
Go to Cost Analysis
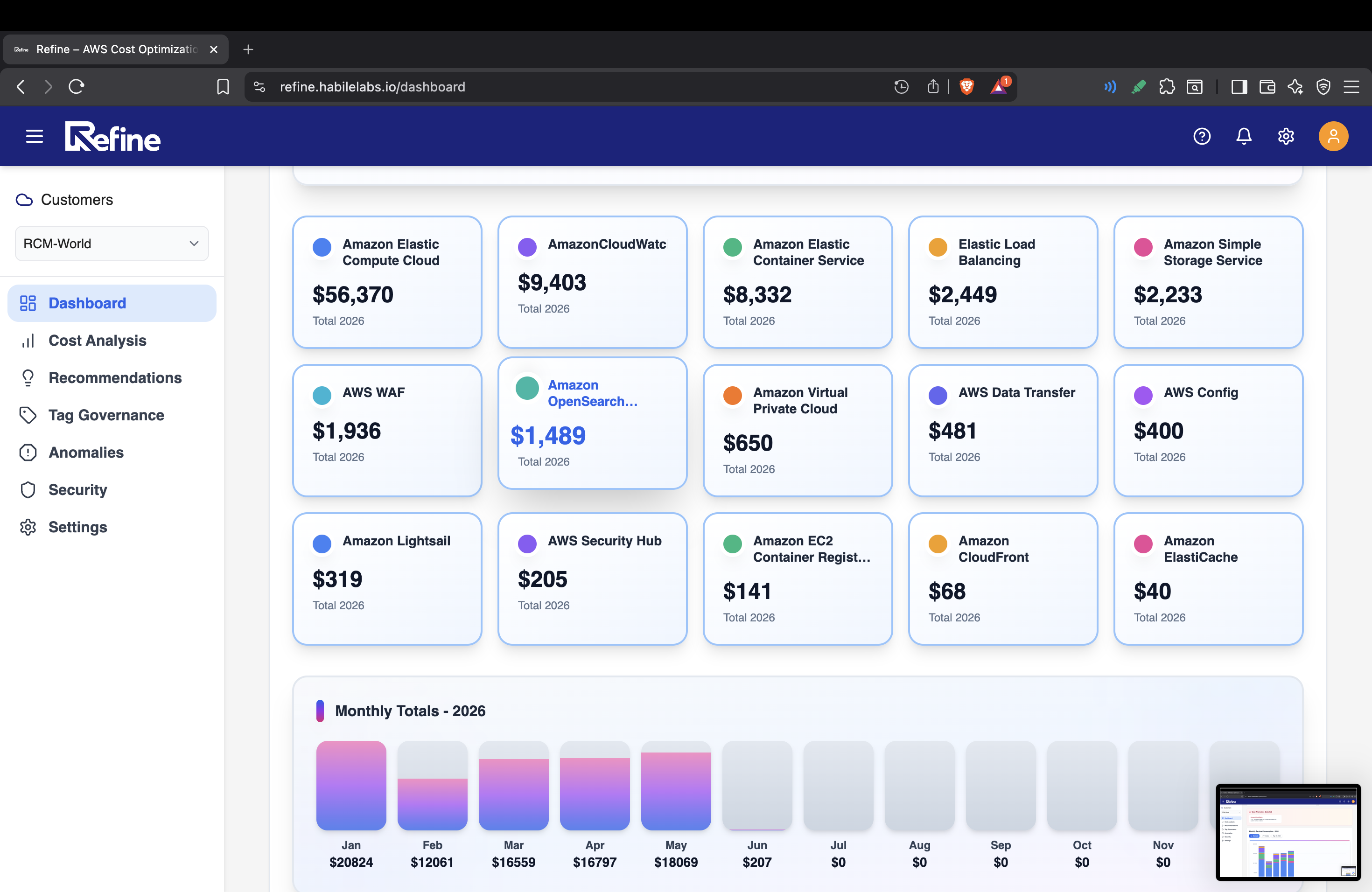(112, 341)
